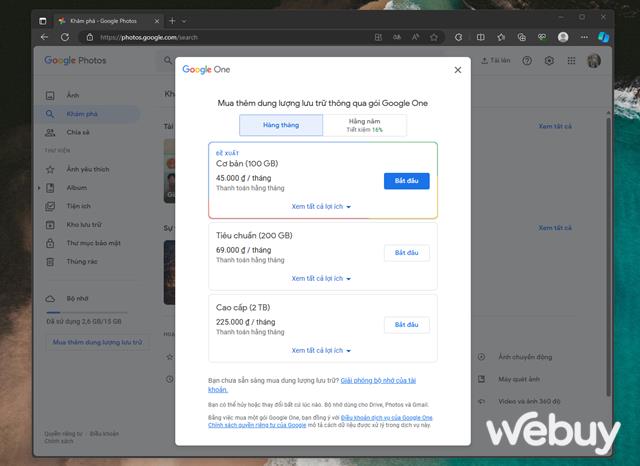640x466 pixels.
Task: Open Máy quét ảnh item
Action: click(x=519, y=379)
